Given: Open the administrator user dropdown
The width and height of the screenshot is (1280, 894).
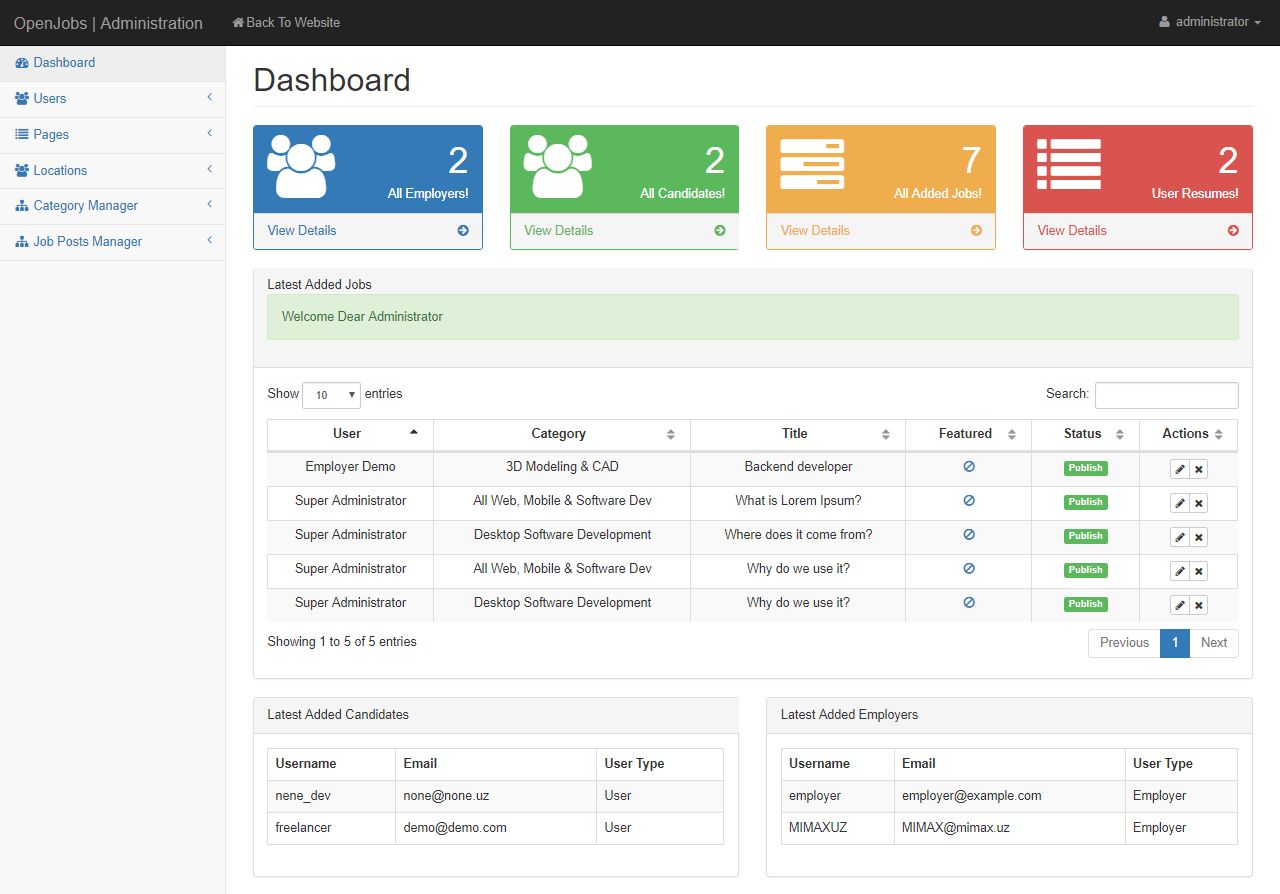Looking at the screenshot, I should (1209, 22).
